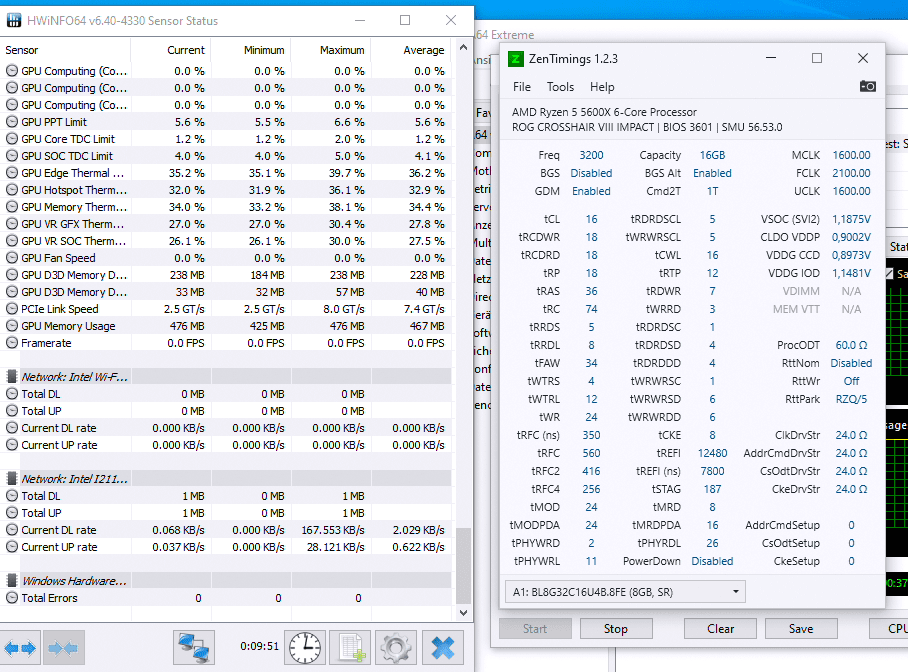Click the HWiNFO64 title bar app icon
The height and width of the screenshot is (672, 908).
tap(14, 21)
